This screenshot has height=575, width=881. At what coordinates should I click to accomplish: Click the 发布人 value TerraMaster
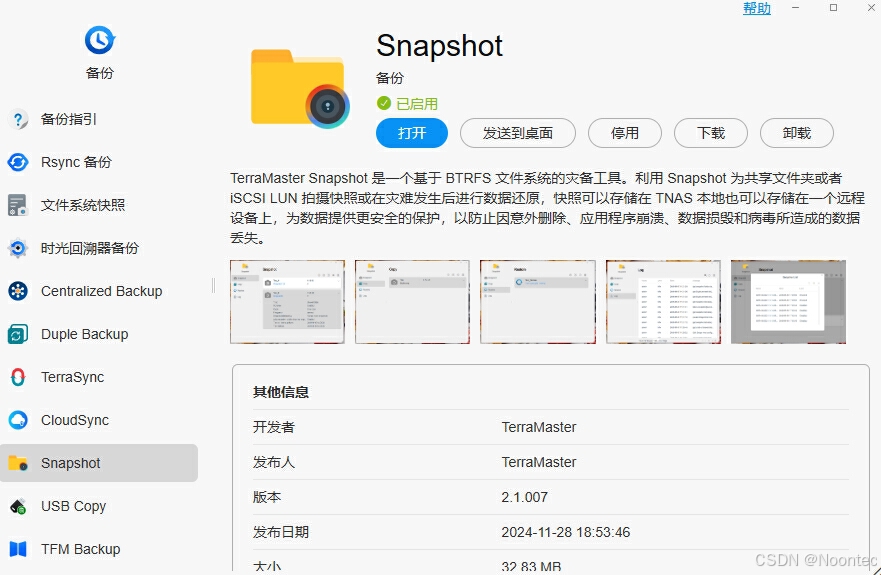539,462
